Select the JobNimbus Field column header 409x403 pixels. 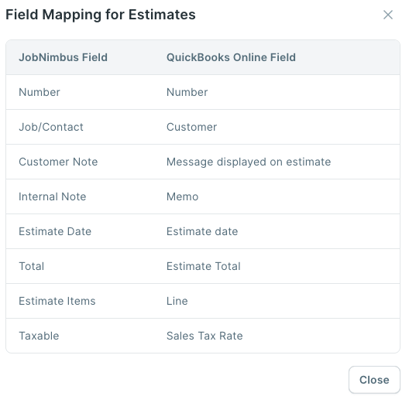click(x=63, y=57)
